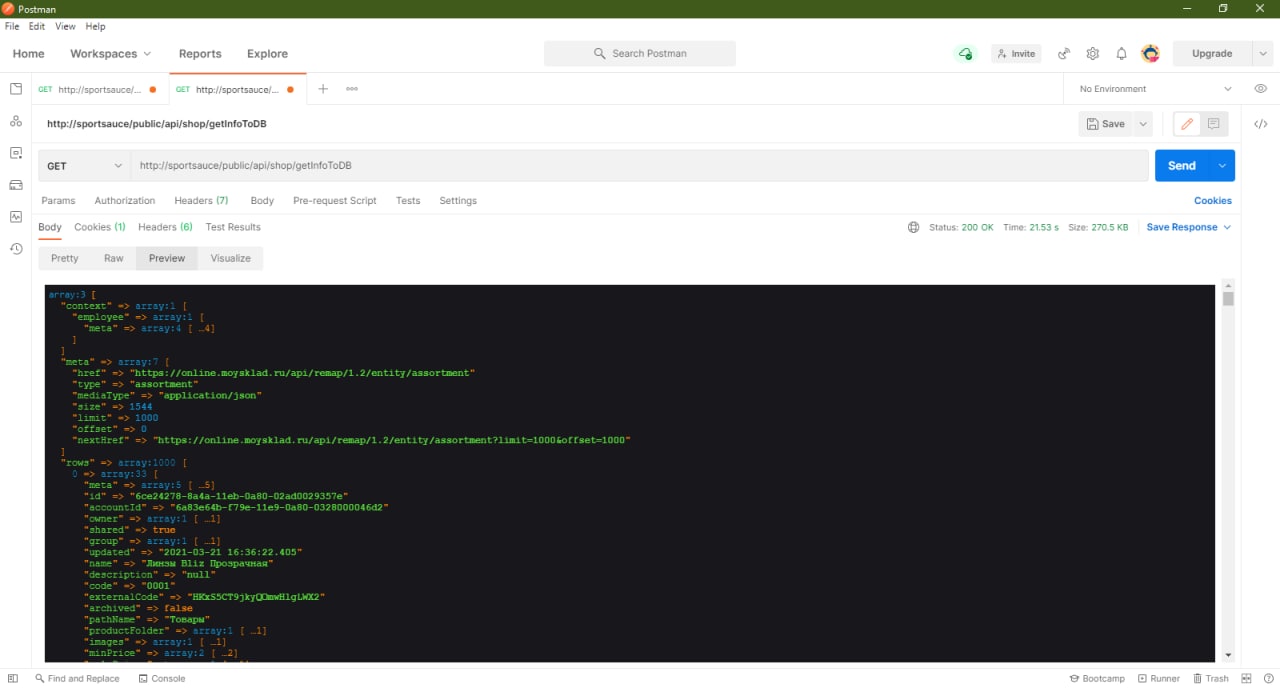This screenshot has height=688, width=1280.
Task: Add a new request tab with plus
Action: [323, 89]
